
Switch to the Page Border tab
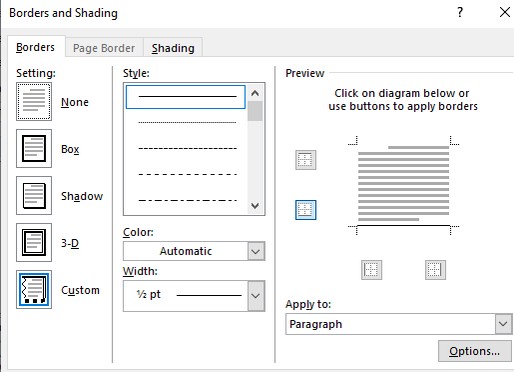tap(104, 48)
